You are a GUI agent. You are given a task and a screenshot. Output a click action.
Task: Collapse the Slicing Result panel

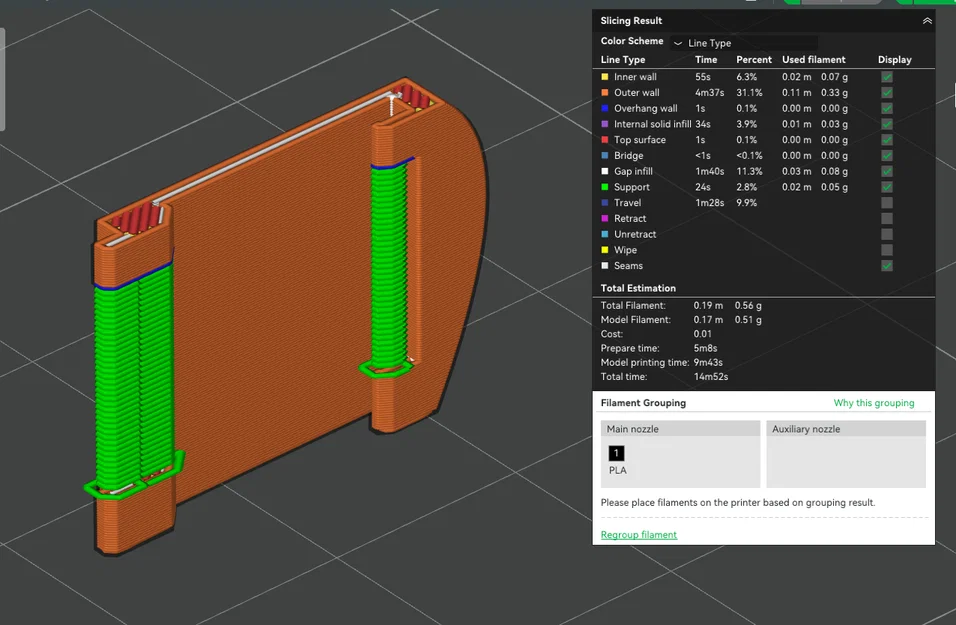[927, 21]
